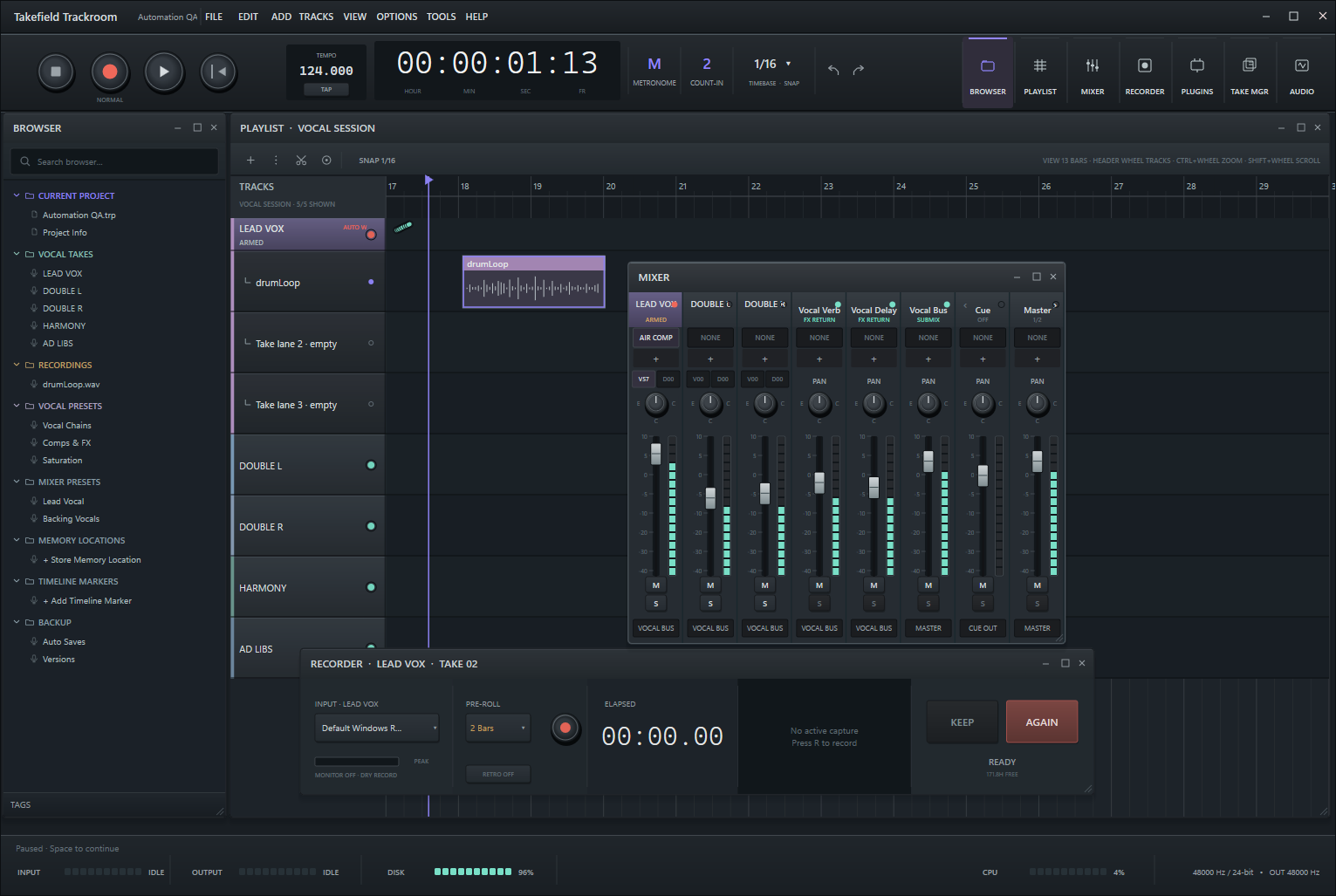1336x896 pixels.
Task: Mute the Master mixer channel
Action: tap(1037, 585)
